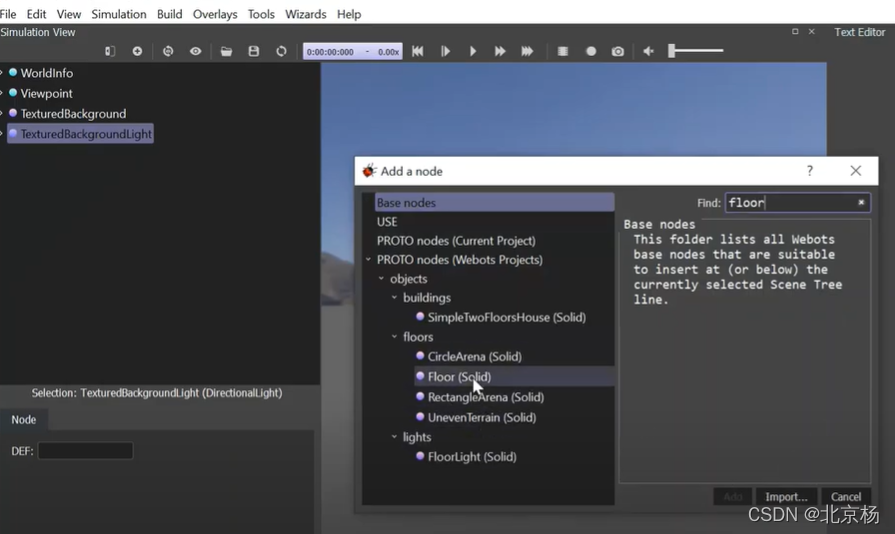Adjust the volume slider in toolbar
Viewport: 895px width, 534px height.
696,51
